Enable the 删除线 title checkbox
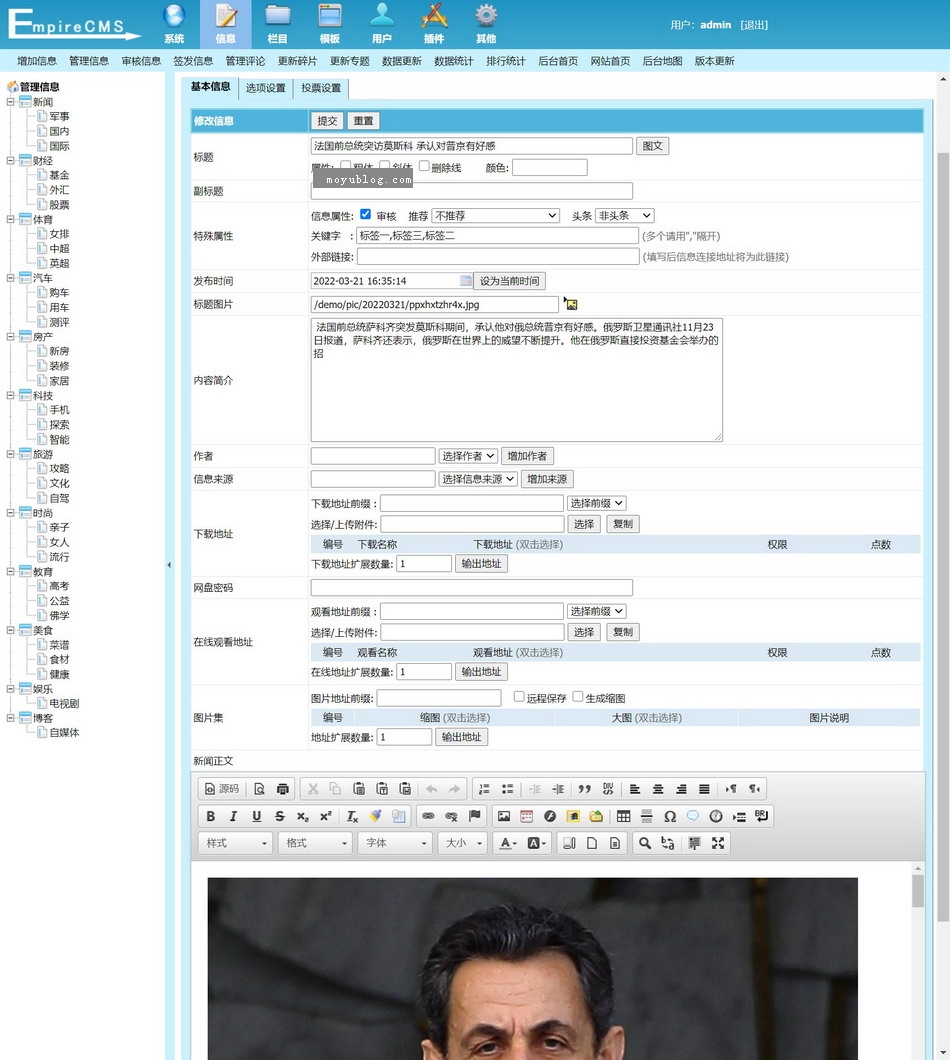This screenshot has width=950, height=1060. tap(424, 166)
